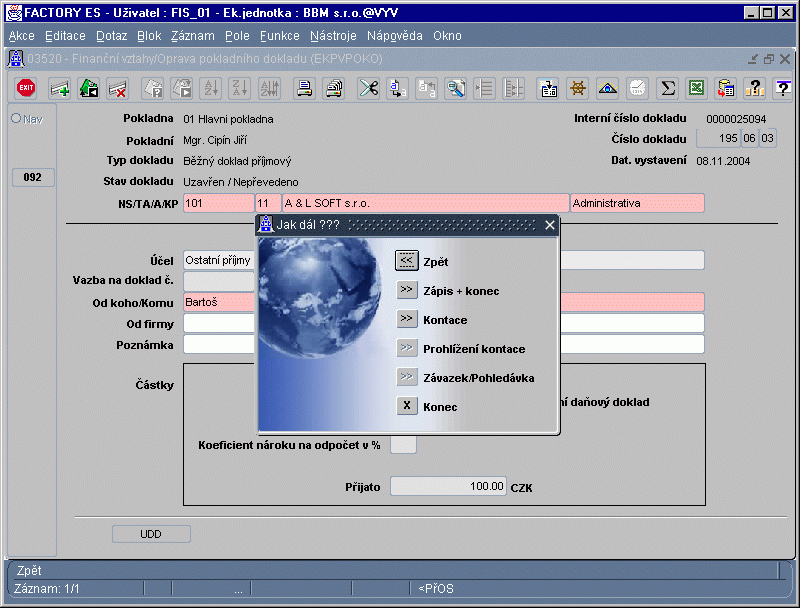Open the Záznam menu
Image resolution: width=800 pixels, height=608 pixels.
coord(192,36)
